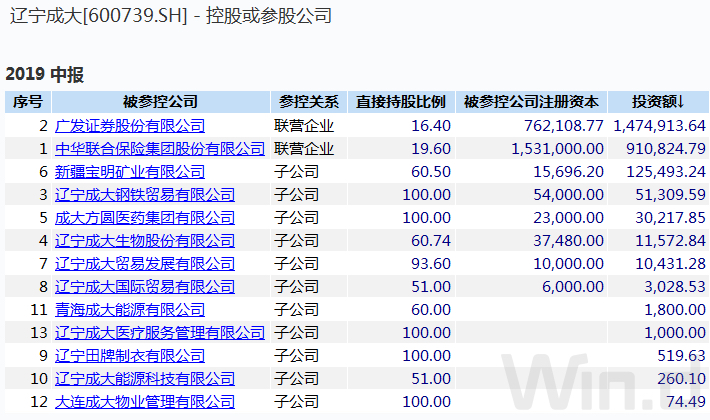
Task: Select investment value 910,824.79
Action: click(x=666, y=149)
